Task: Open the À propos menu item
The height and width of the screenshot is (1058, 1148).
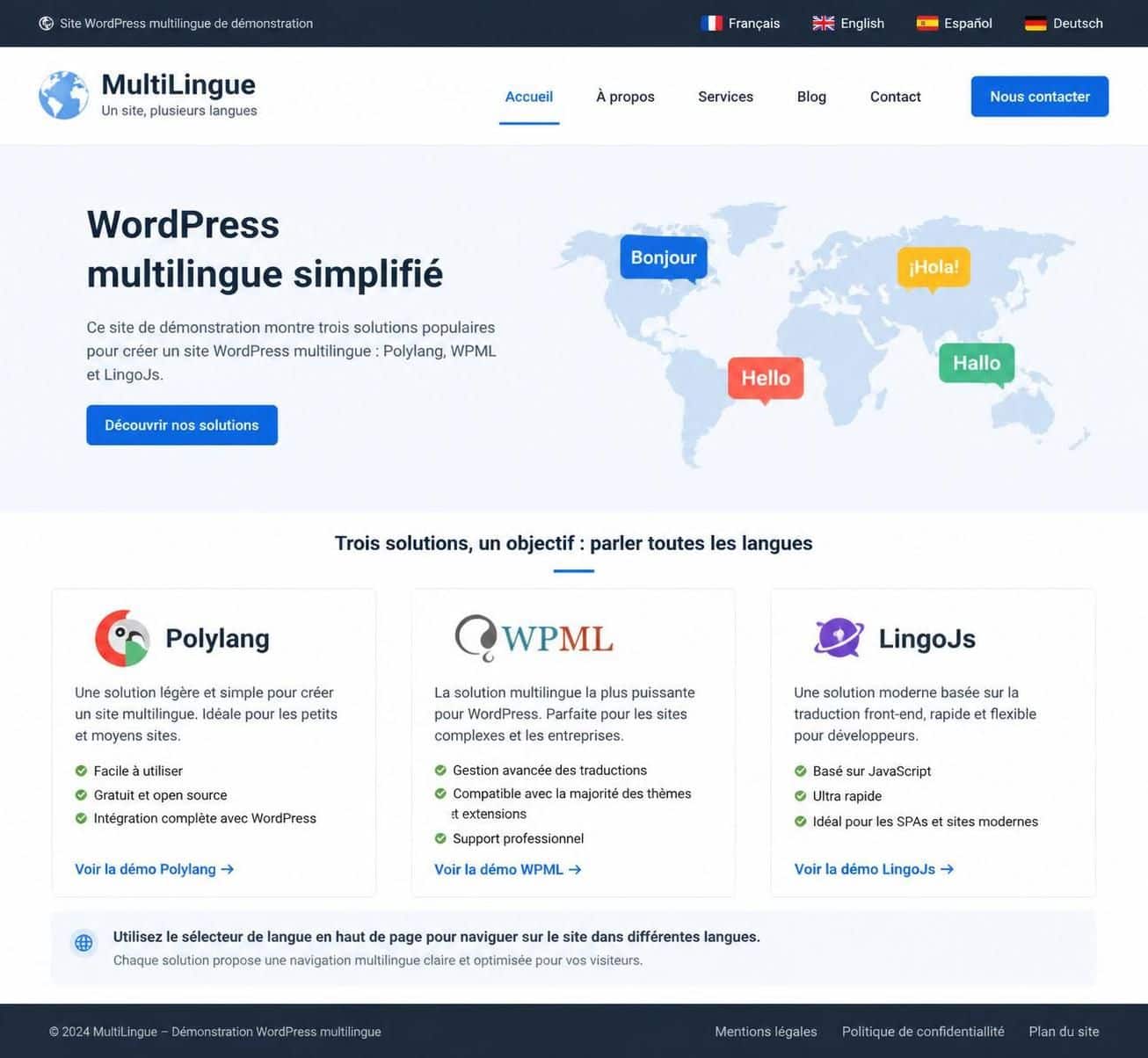Action: pos(625,97)
